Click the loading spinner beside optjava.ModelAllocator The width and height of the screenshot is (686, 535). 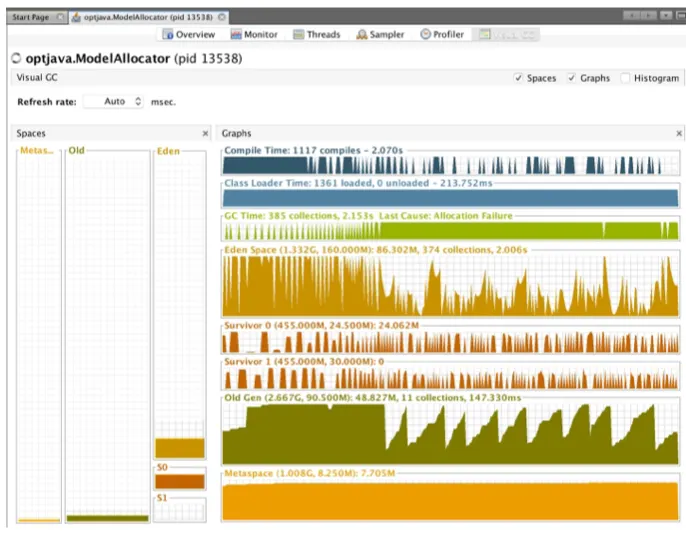16,58
